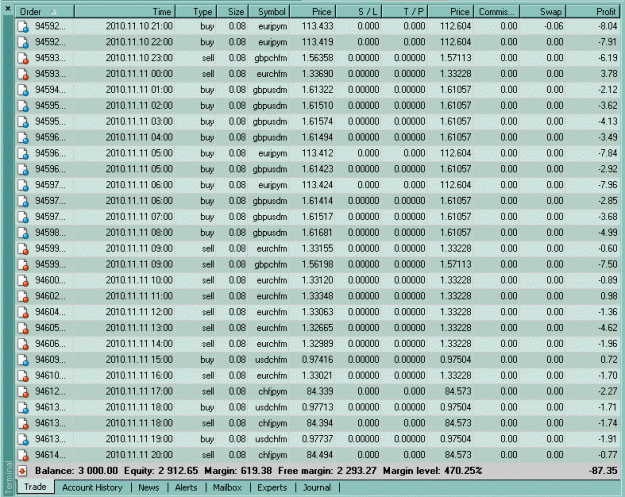Sort by the Order column header
Viewport: 625px width, 497px height.
45,12
